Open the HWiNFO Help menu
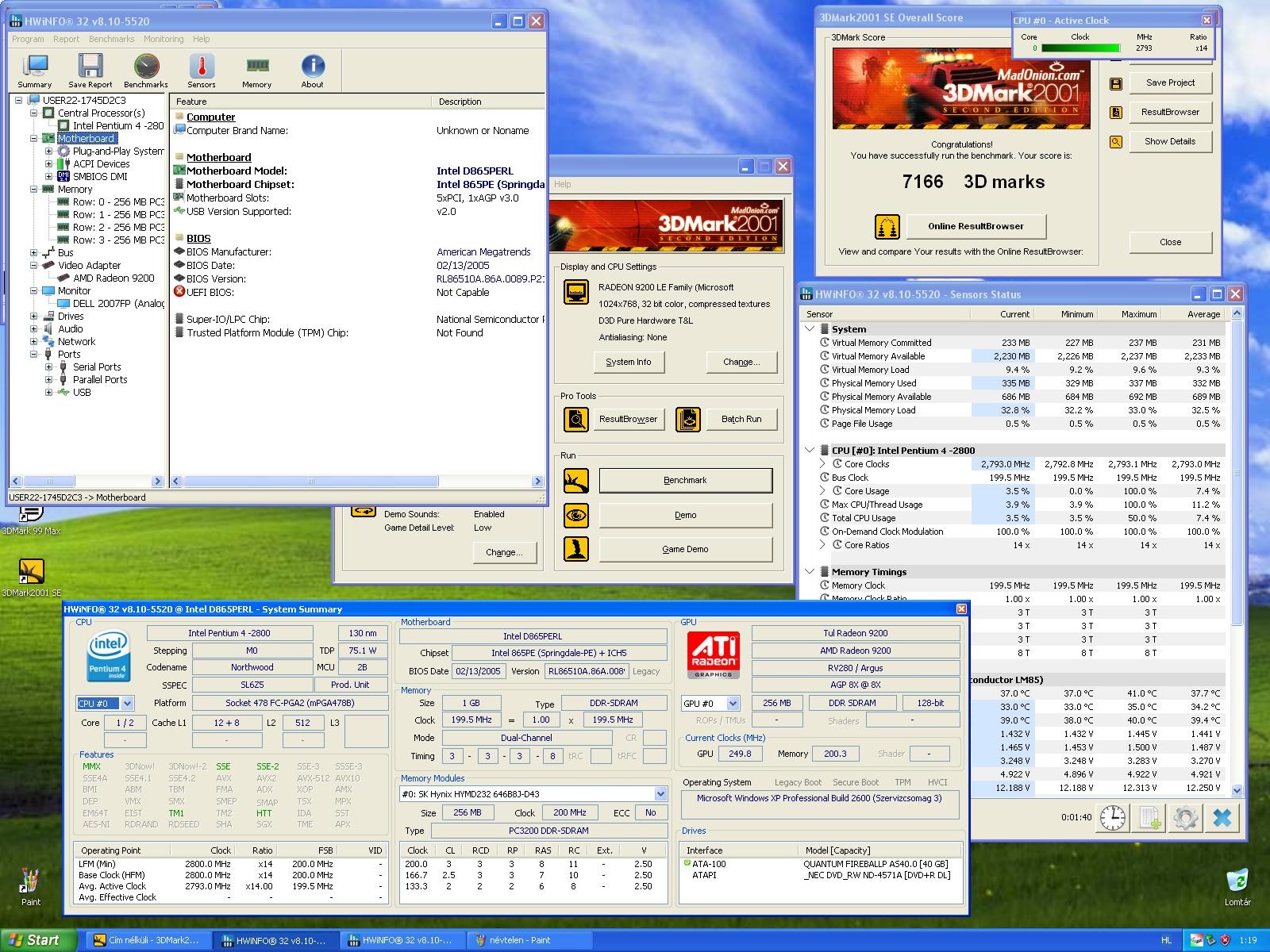Image resolution: width=1270 pixels, height=952 pixels. tap(202, 39)
